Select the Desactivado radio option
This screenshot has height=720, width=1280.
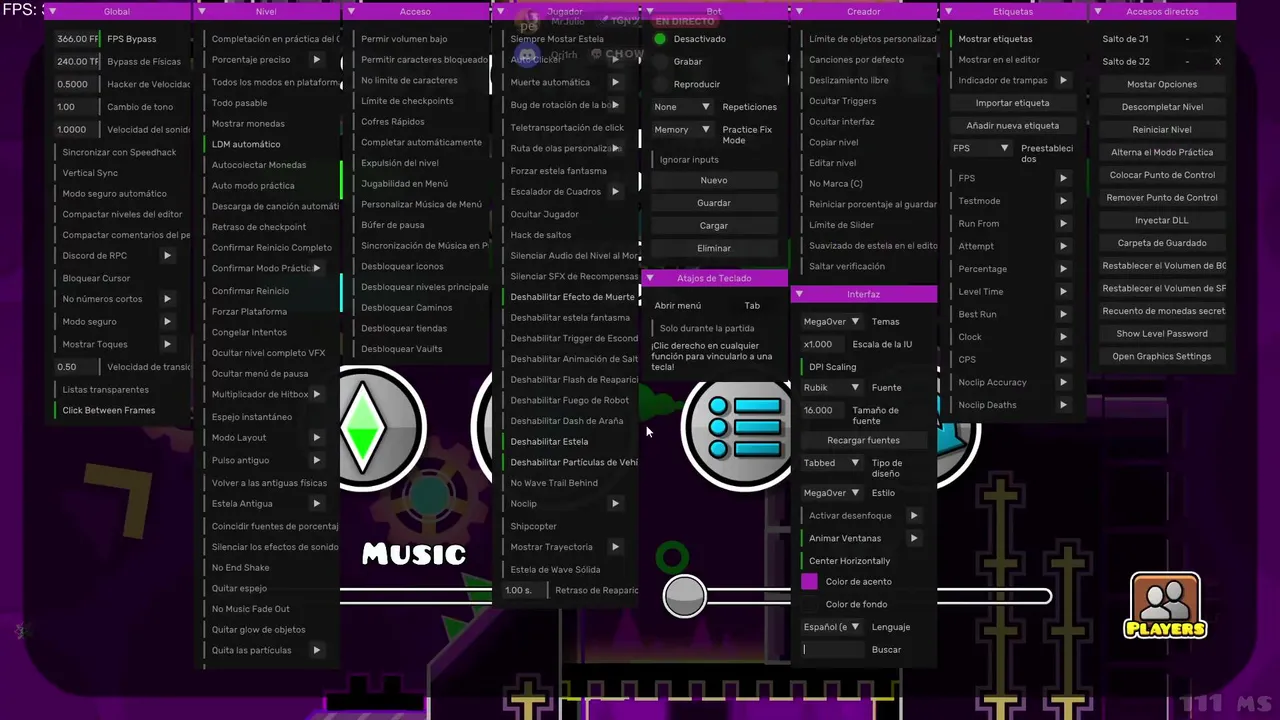coord(660,39)
